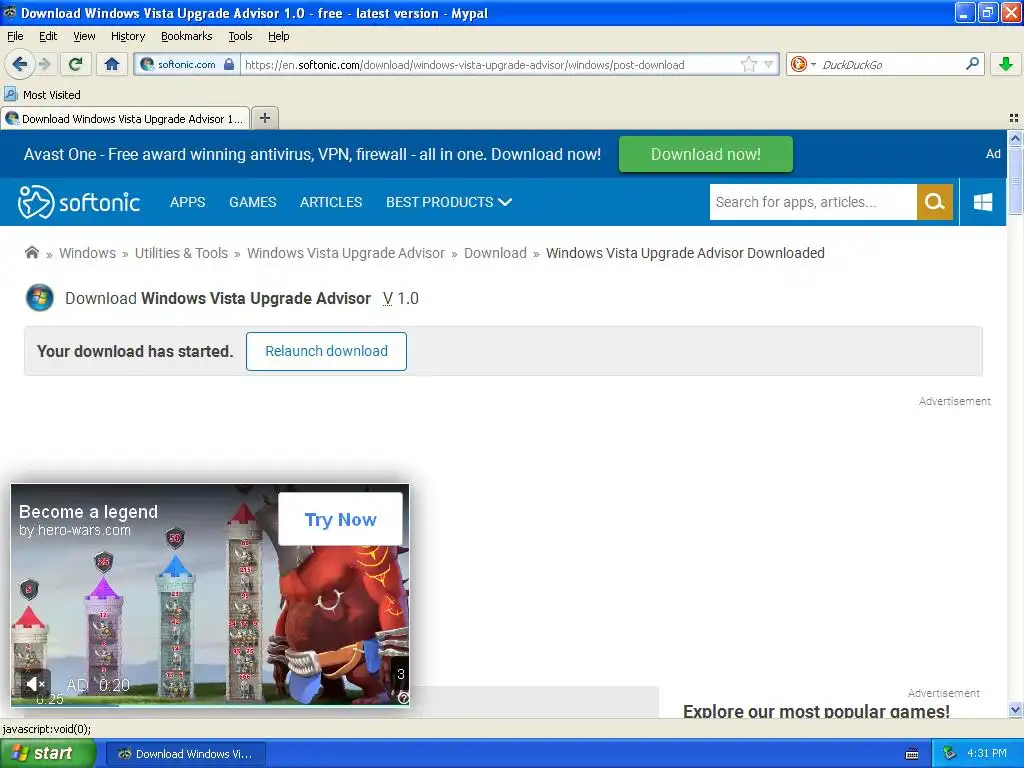Click the Forward navigation arrow
The image size is (1024, 768).
44,64
